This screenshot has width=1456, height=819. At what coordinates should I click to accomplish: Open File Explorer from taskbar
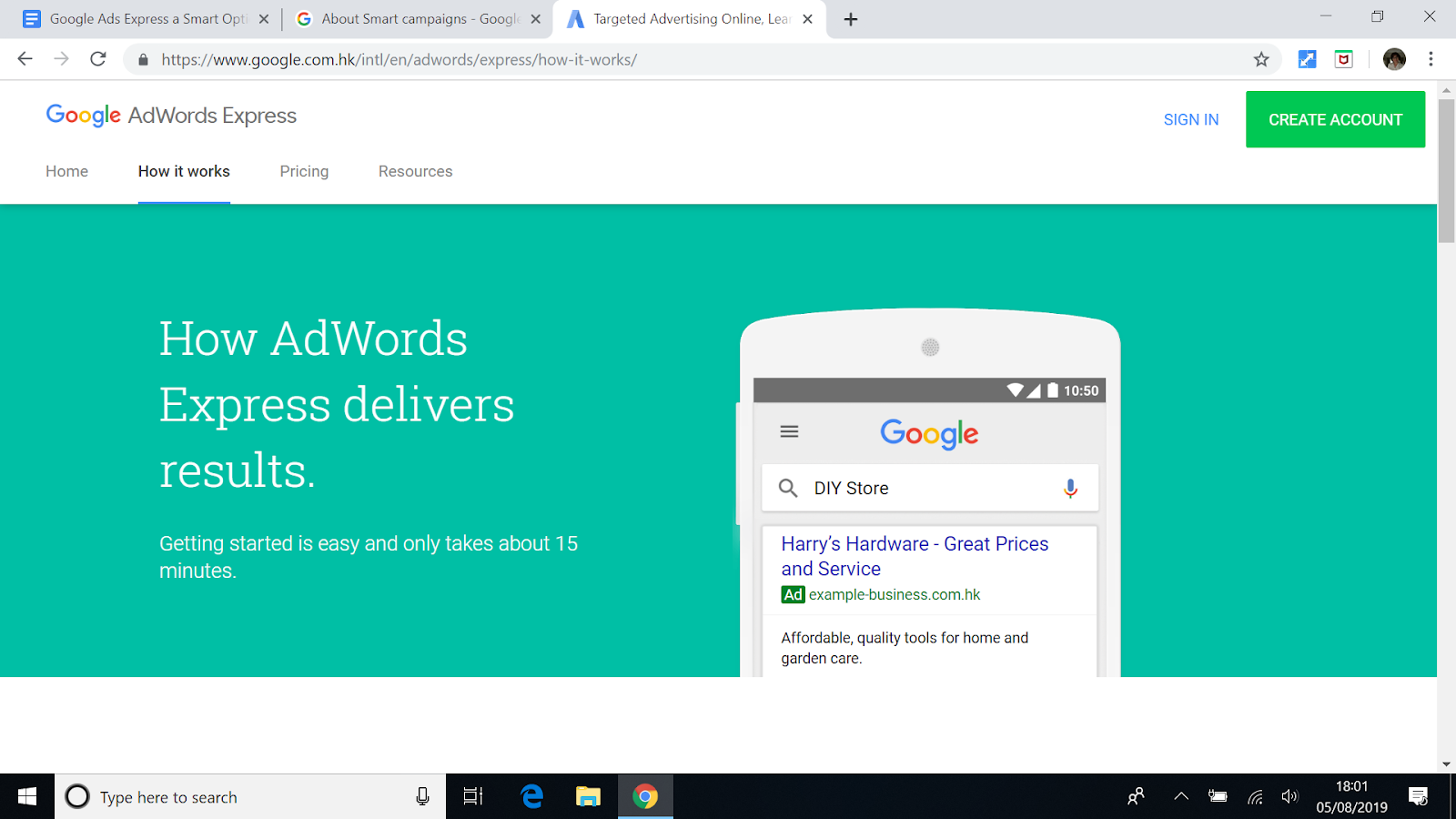[588, 797]
